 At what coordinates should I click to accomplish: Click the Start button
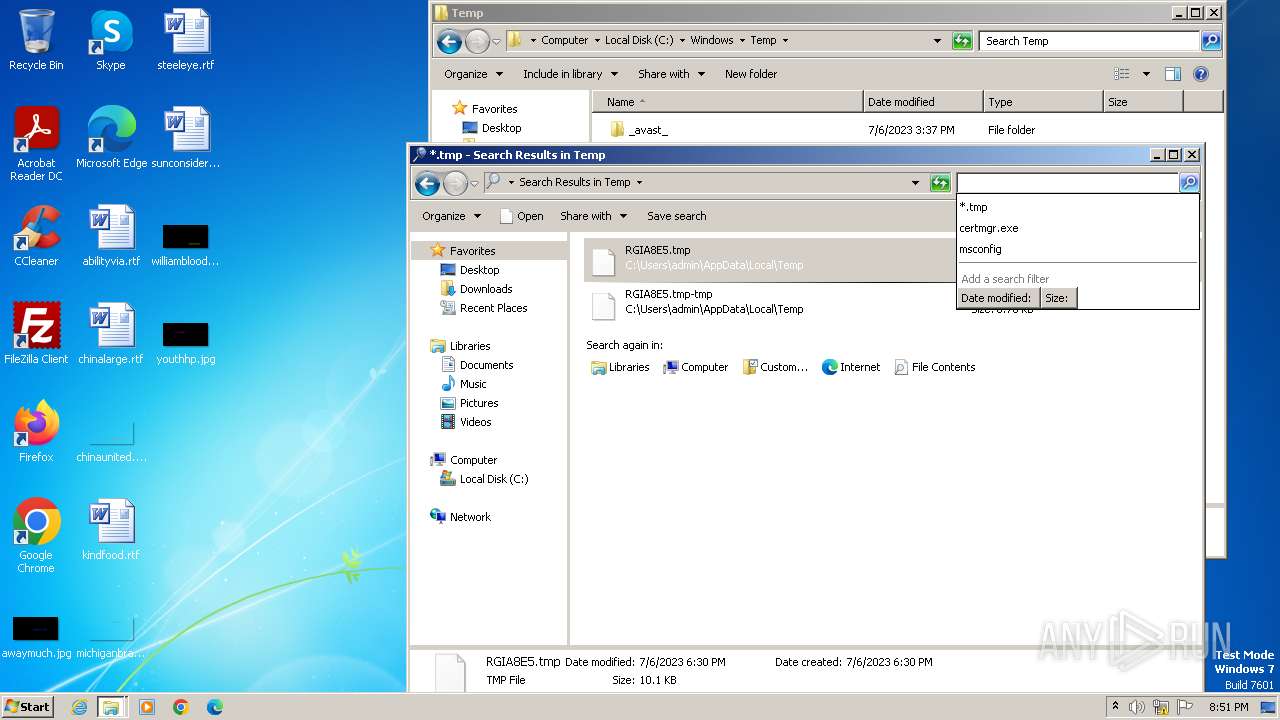click(x=28, y=706)
